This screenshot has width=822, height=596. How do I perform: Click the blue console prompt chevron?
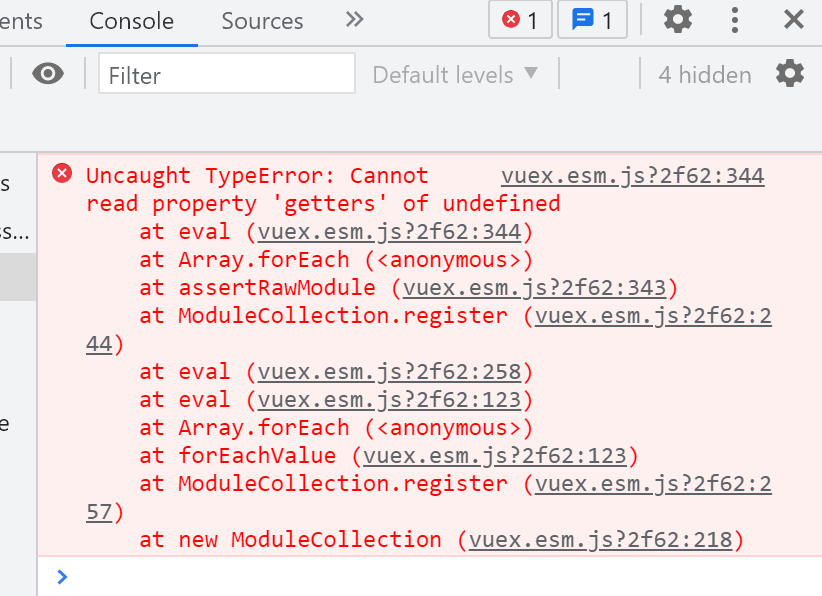coord(62,577)
